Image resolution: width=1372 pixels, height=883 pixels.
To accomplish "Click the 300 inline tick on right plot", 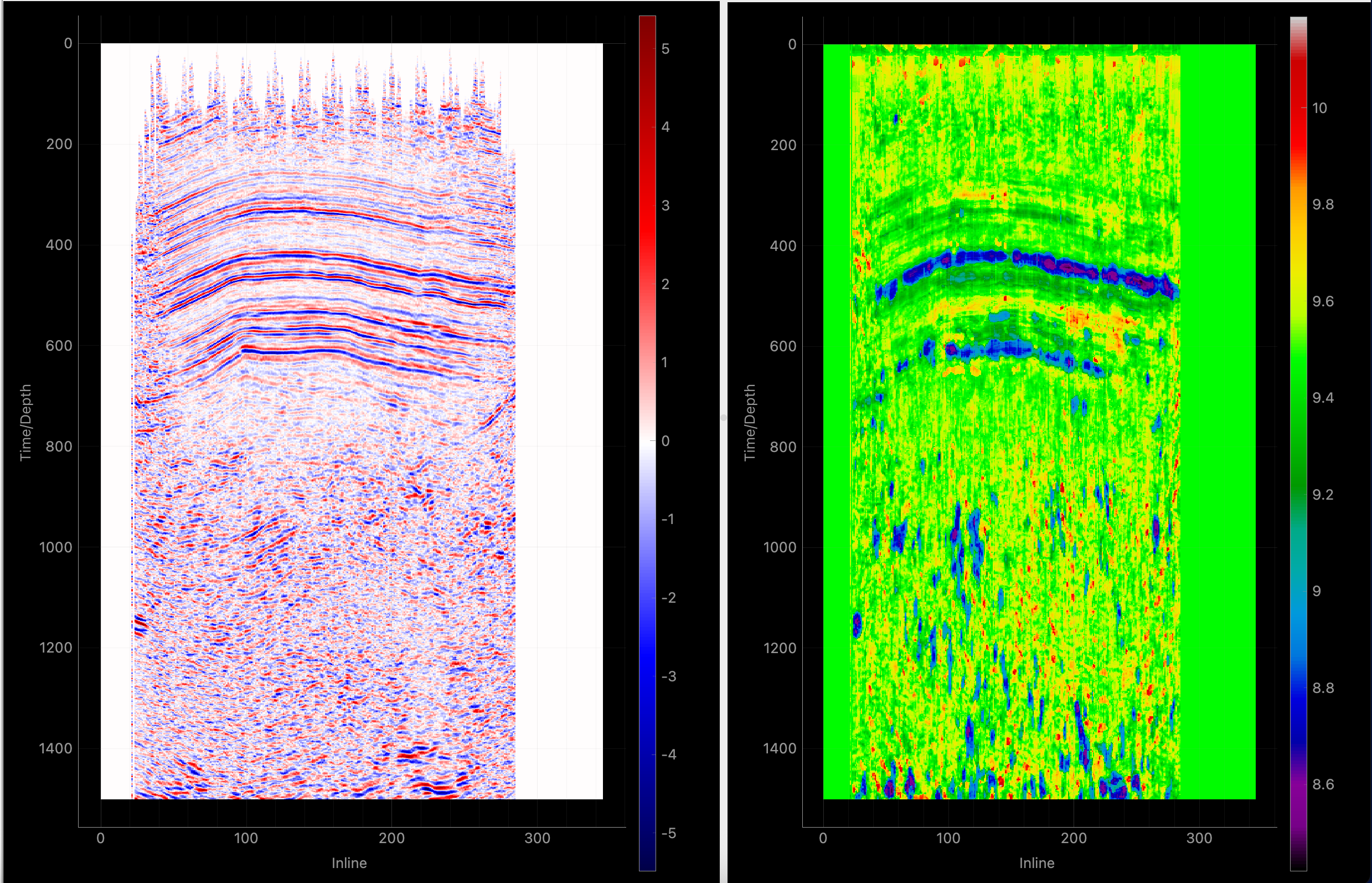I will click(1199, 838).
